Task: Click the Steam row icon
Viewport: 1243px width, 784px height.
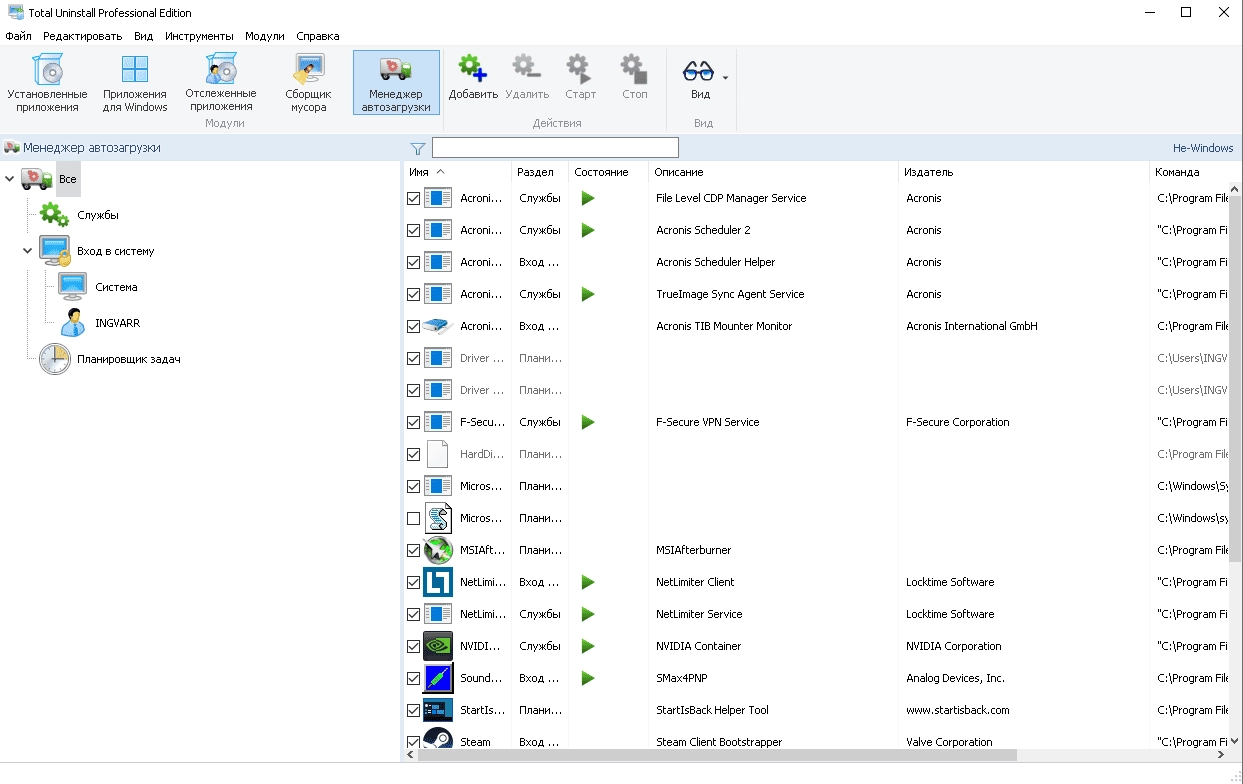Action: 438,740
